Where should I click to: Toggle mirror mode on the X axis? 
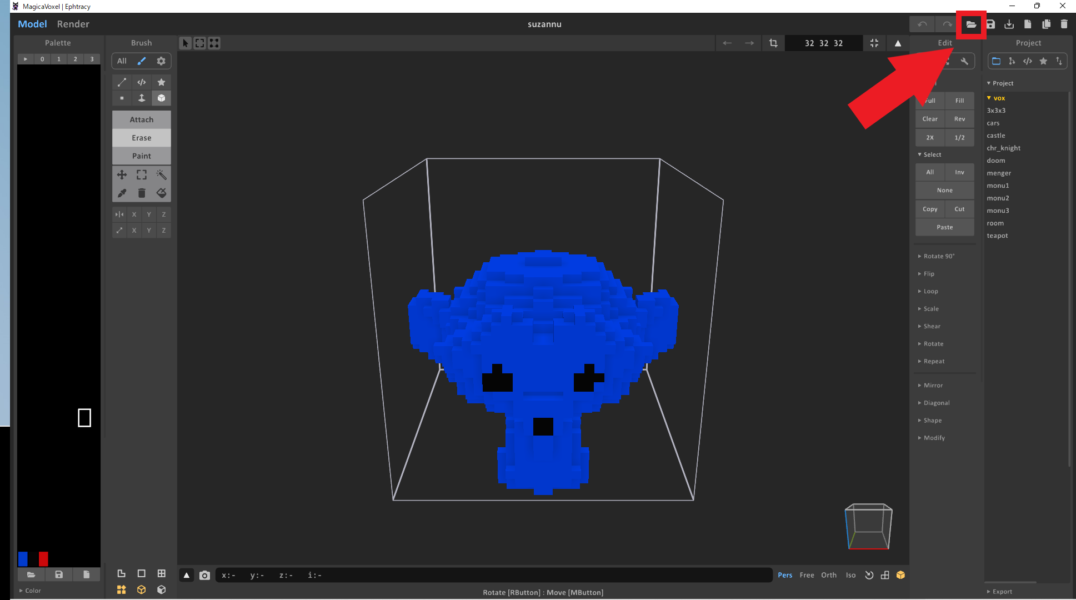[x=134, y=214]
